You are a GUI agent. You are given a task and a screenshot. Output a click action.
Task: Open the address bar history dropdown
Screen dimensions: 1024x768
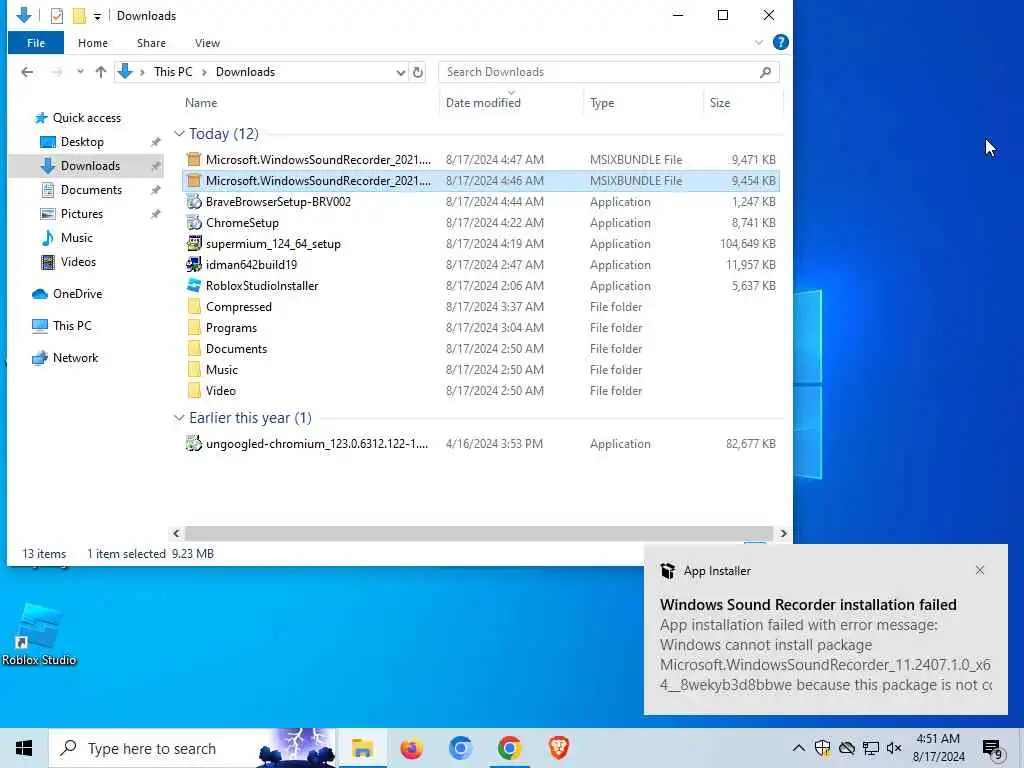(x=400, y=72)
